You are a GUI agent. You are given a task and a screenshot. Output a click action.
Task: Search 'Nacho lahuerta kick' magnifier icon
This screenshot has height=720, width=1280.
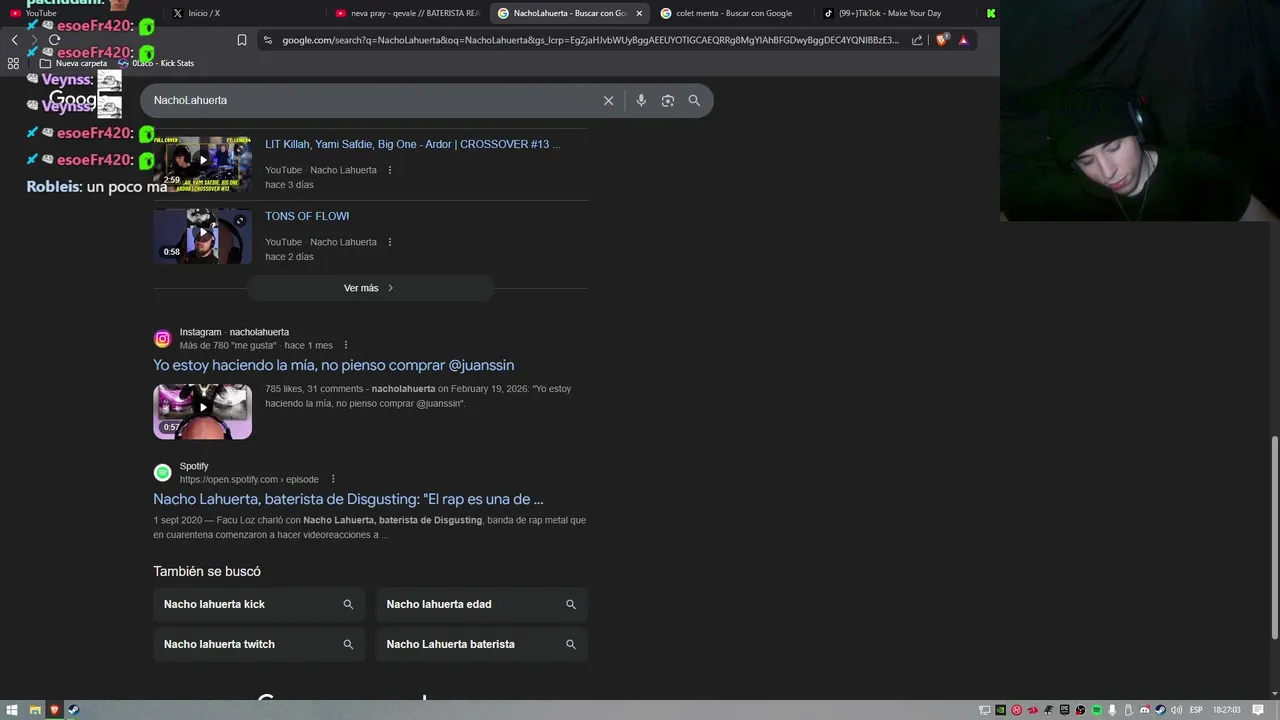coord(348,604)
